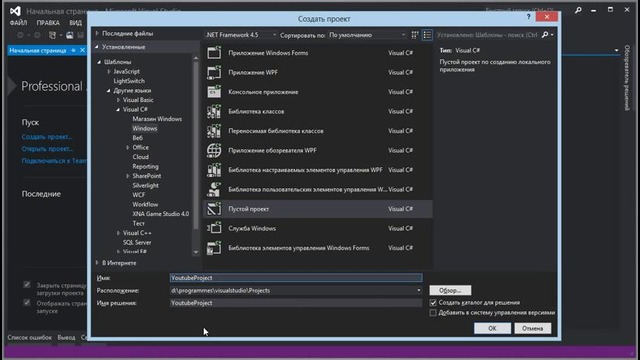Viewport: 640px width, 360px height.
Task: Click the create project link on start page
Action: point(47,137)
